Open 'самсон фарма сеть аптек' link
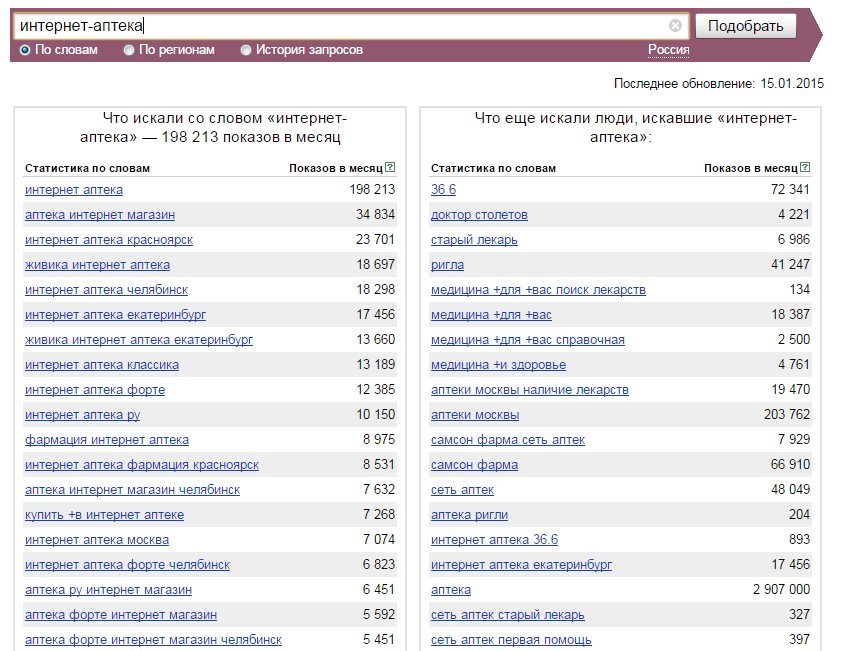Viewport: 842px width, 651px height. [508, 439]
